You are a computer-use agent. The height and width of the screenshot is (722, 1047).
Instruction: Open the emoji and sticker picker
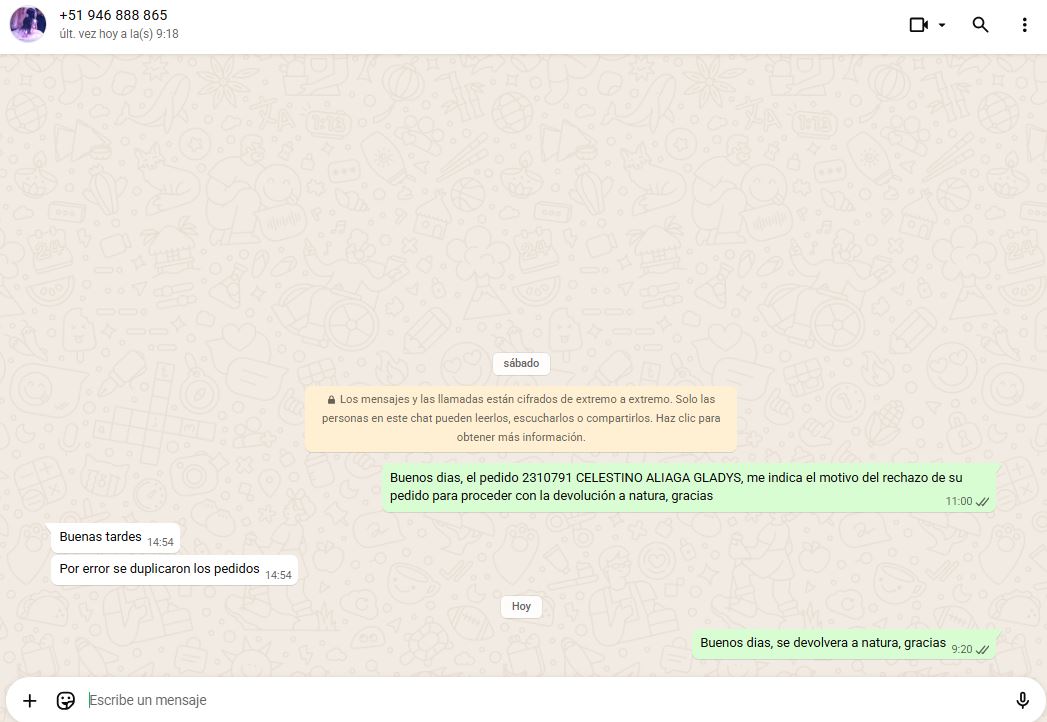66,700
